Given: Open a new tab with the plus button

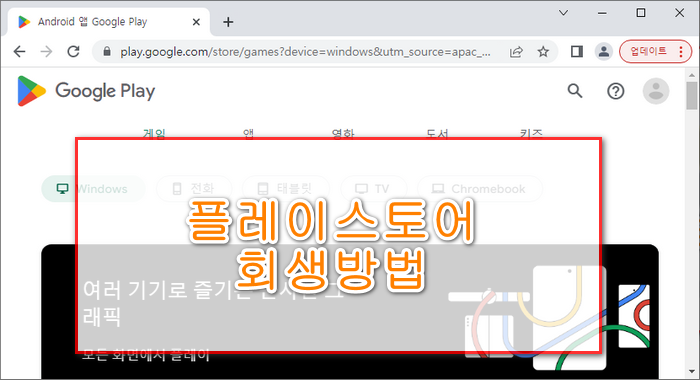Looking at the screenshot, I should [x=228, y=22].
